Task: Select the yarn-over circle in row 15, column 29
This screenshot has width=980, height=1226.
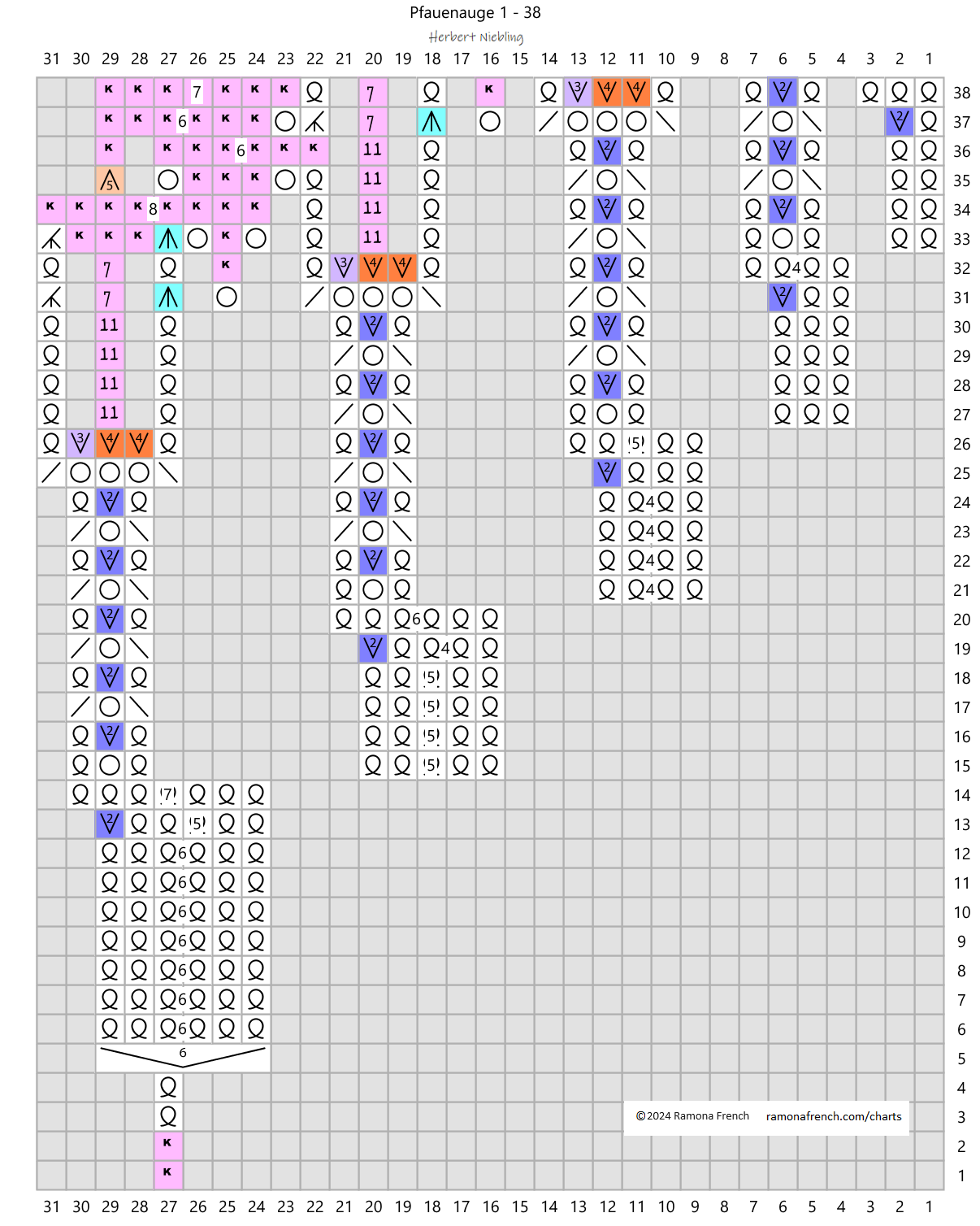Action: (x=110, y=765)
